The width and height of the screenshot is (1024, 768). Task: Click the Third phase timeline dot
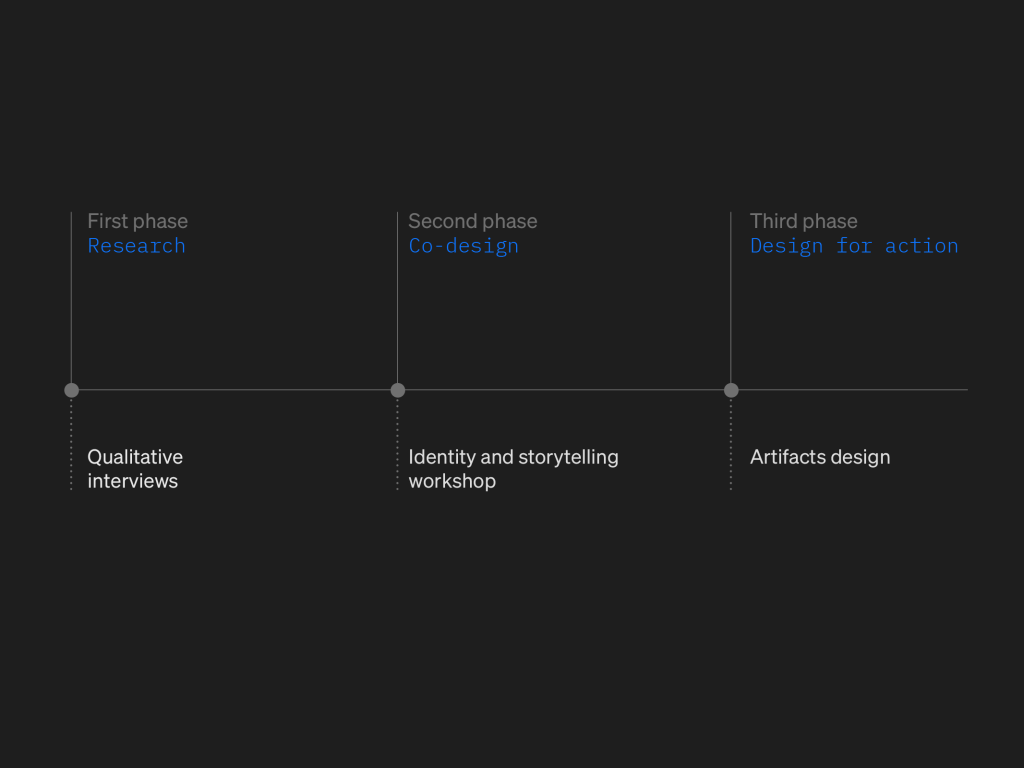tap(731, 390)
